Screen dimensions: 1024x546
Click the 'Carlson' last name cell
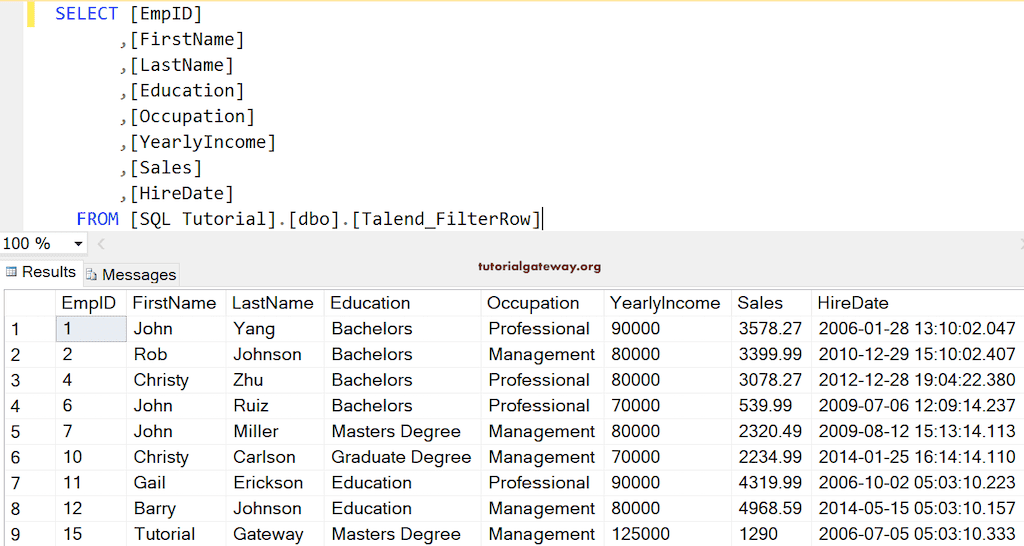[x=275, y=457]
